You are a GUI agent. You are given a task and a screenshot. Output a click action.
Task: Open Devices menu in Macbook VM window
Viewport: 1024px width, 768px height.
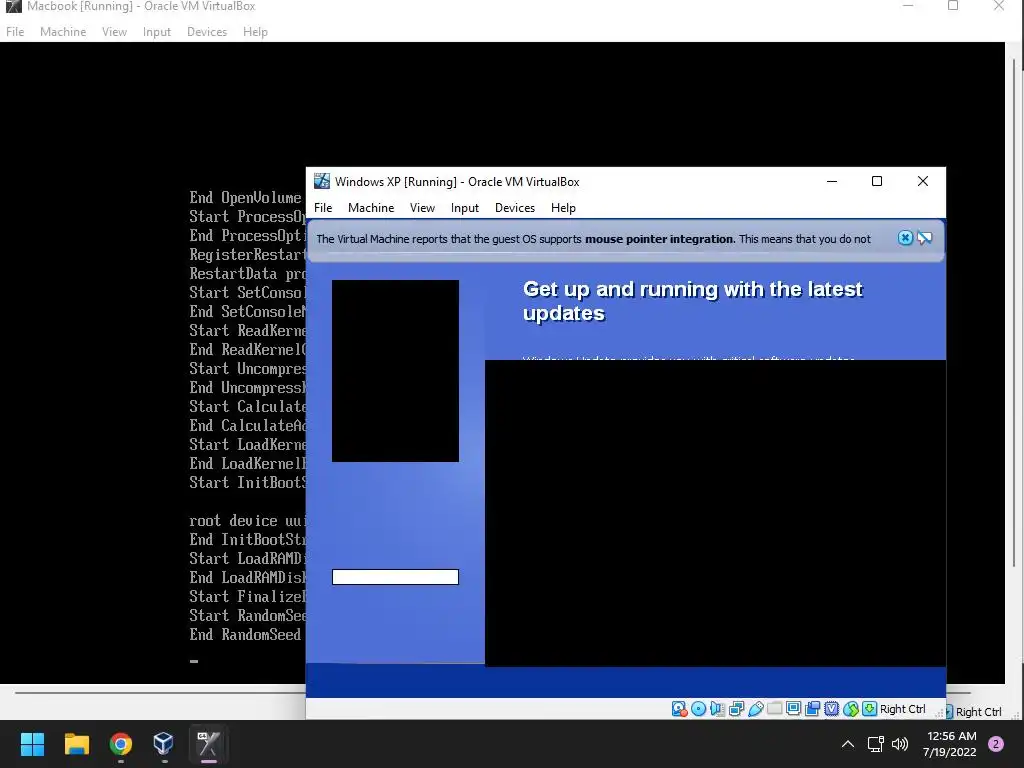click(x=207, y=32)
